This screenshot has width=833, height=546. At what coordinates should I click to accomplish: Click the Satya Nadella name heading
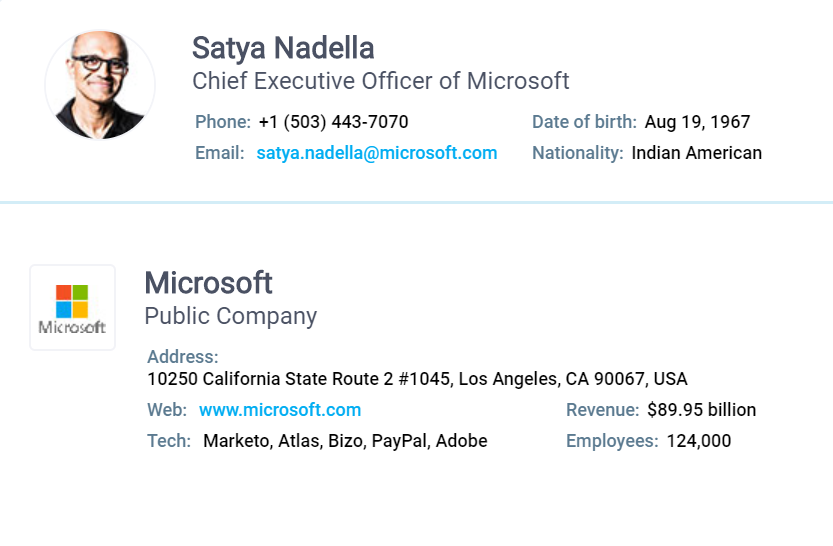[283, 47]
